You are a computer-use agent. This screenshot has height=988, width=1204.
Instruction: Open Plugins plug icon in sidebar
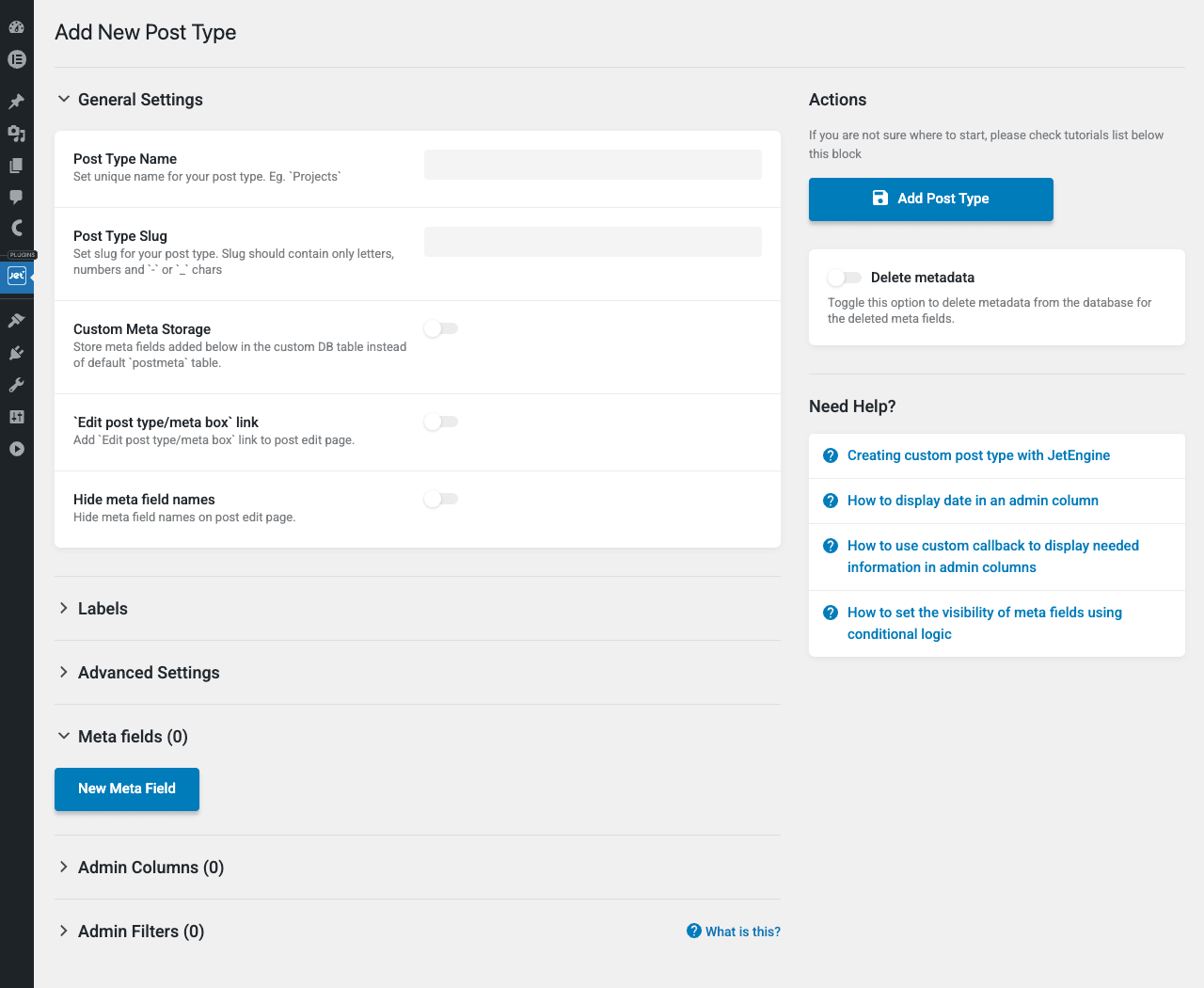point(16,353)
